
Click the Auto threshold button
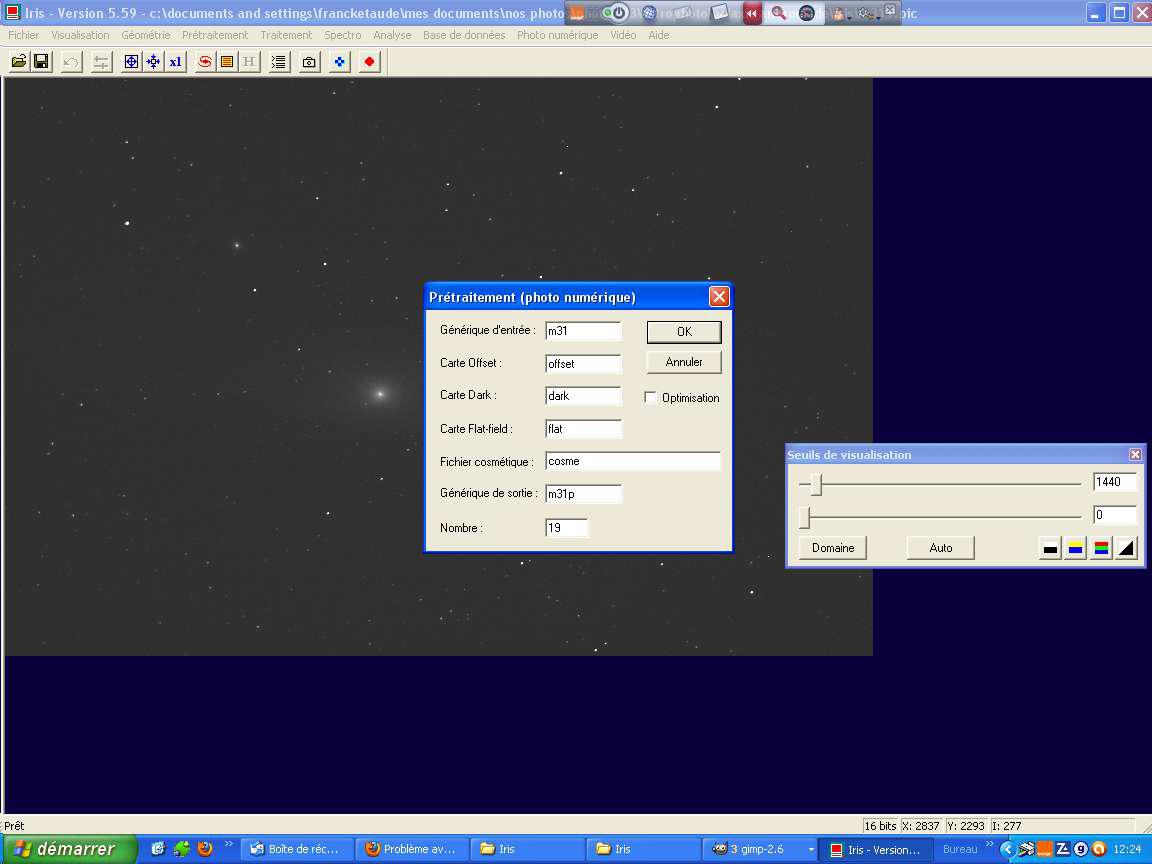[940, 548]
